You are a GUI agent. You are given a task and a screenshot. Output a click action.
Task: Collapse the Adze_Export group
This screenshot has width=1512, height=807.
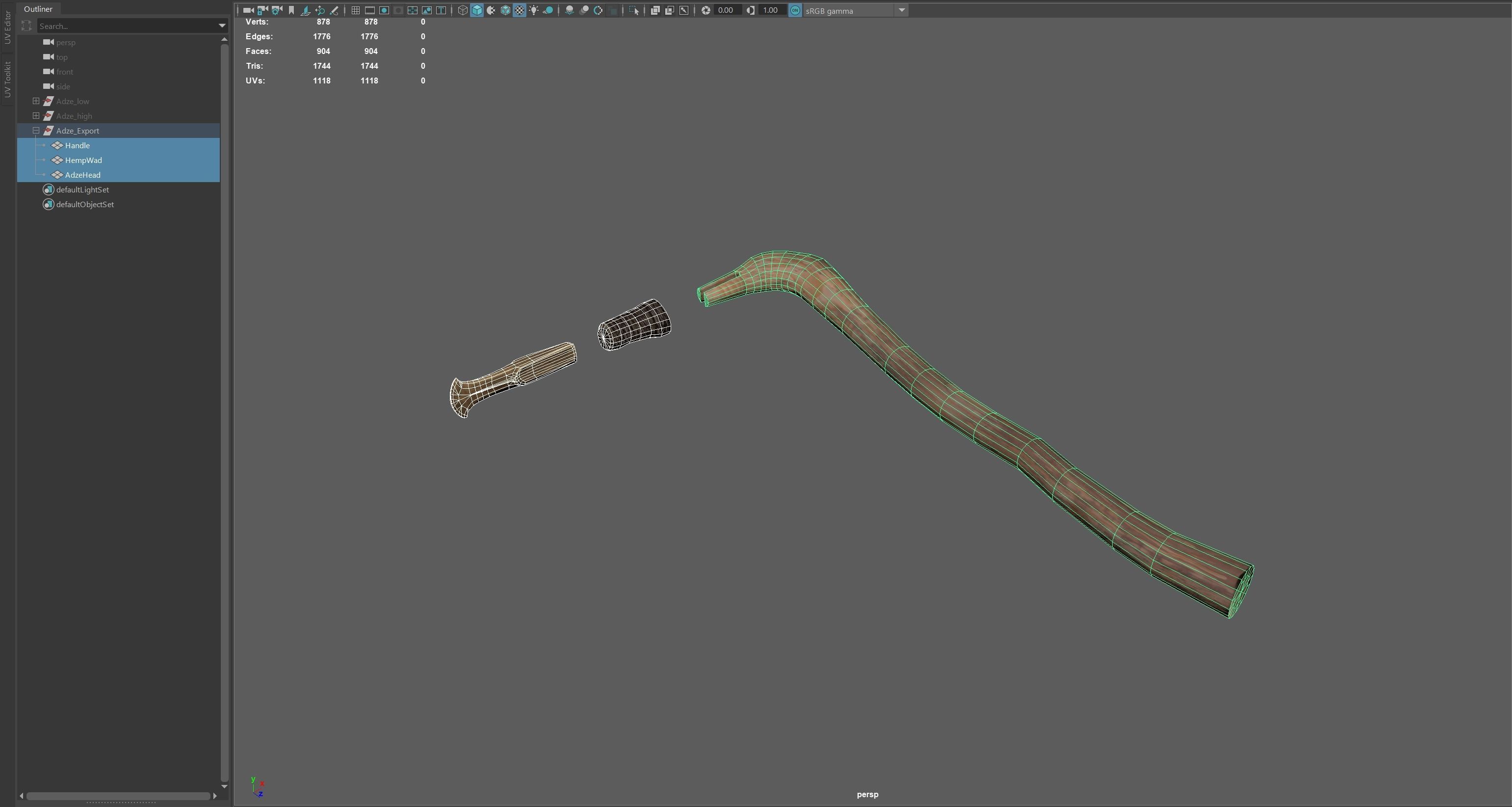[x=36, y=131]
